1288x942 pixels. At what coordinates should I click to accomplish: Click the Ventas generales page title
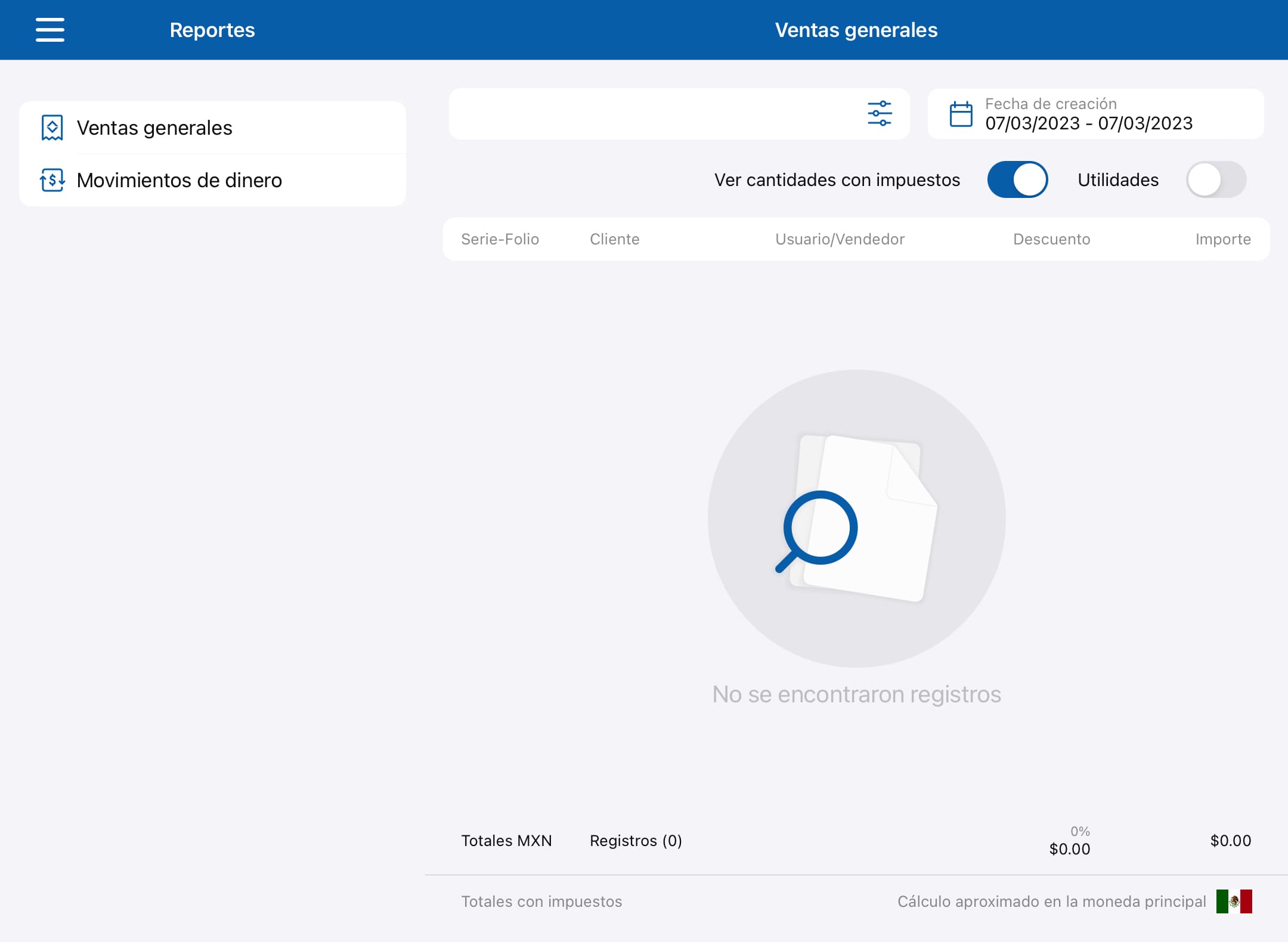(x=856, y=30)
